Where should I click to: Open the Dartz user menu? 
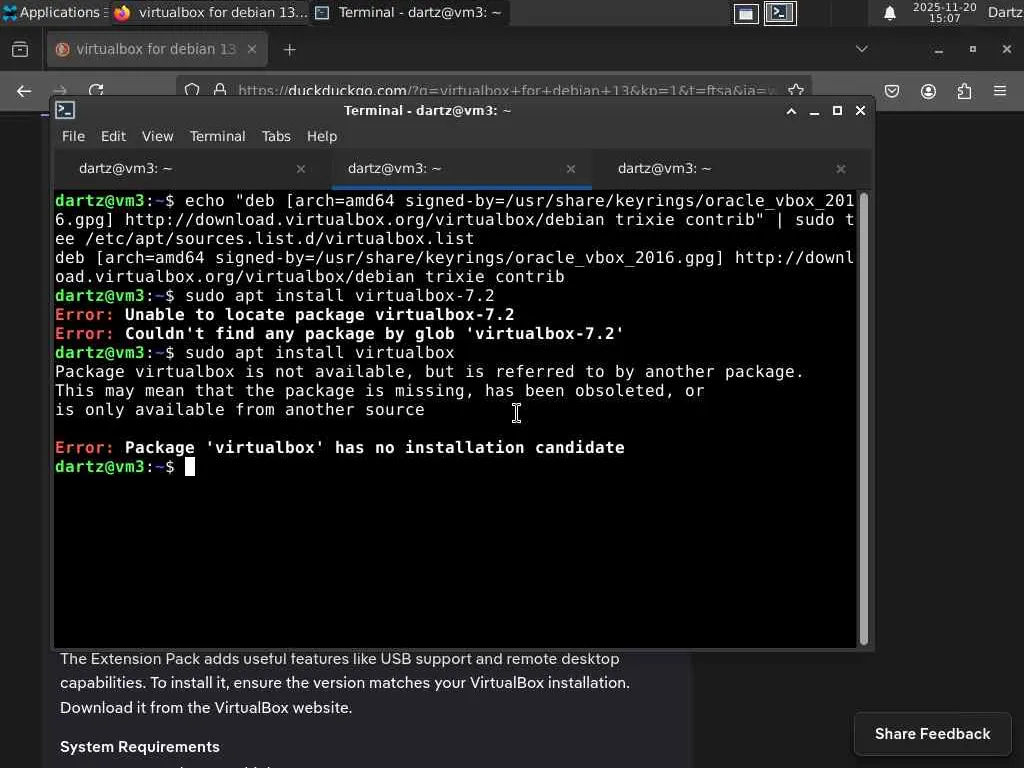1004,12
